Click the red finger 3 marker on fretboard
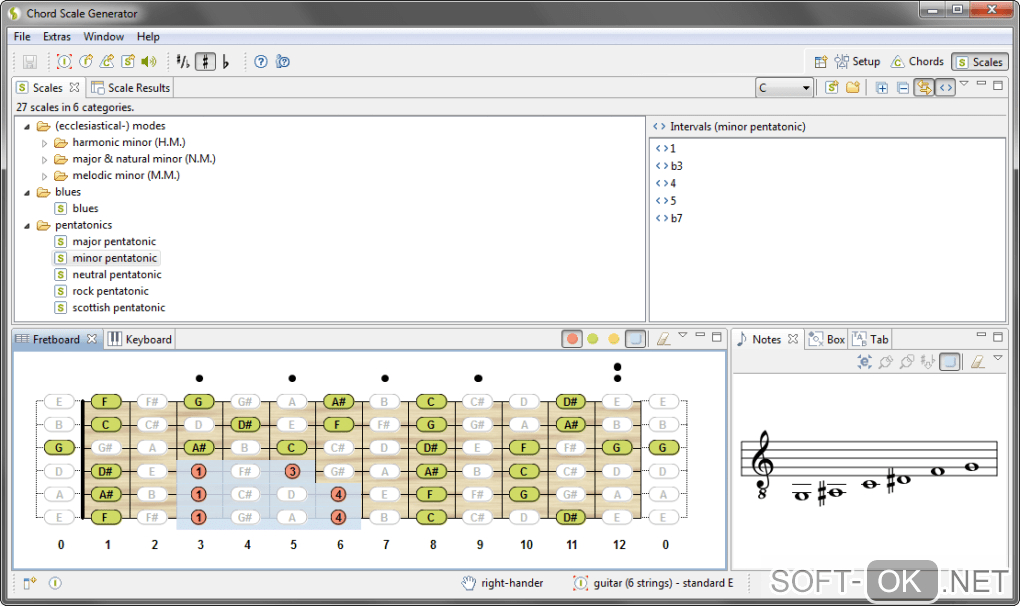1020x606 pixels. [x=292, y=471]
